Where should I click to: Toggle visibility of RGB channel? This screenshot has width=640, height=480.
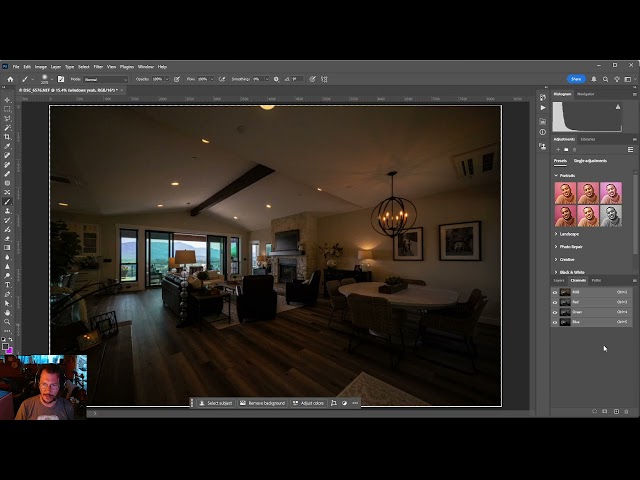tap(555, 292)
